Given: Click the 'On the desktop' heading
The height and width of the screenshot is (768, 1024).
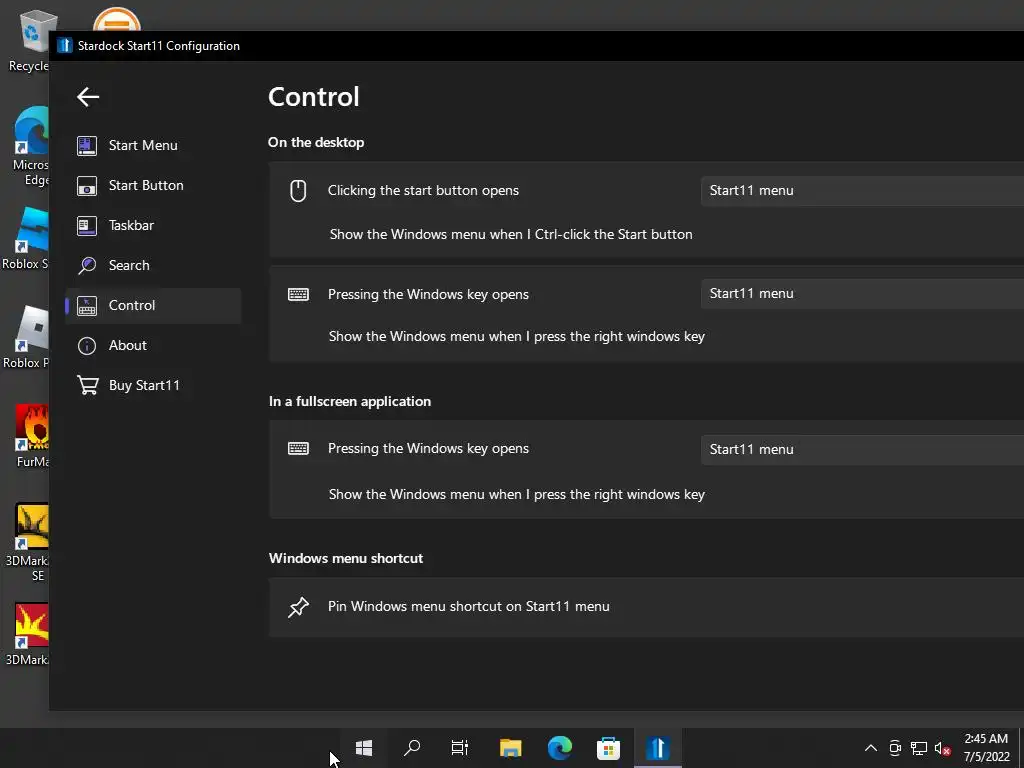Looking at the screenshot, I should pyautogui.click(x=316, y=142).
